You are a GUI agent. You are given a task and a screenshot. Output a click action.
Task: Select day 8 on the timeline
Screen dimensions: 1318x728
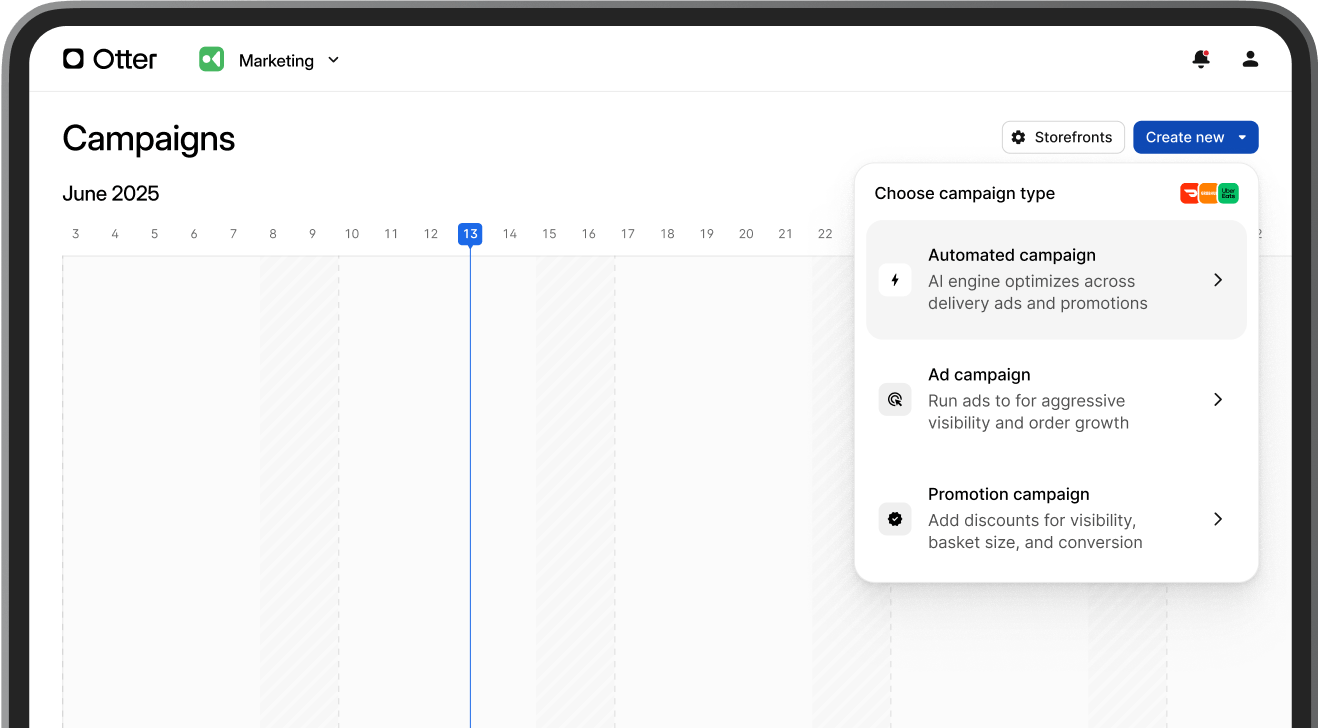[x=273, y=234]
